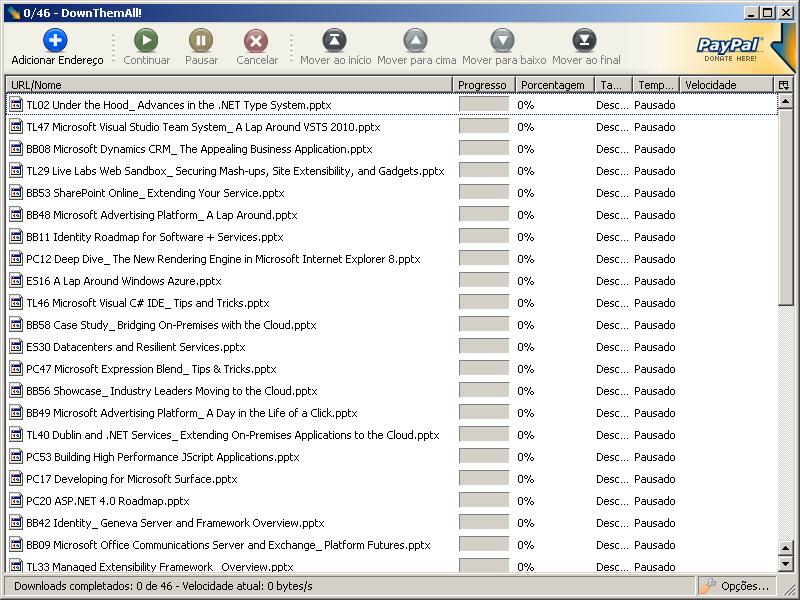Select BB08 Microsoft Dynamics CRM file
This screenshot has width=800, height=600.
click(392, 149)
